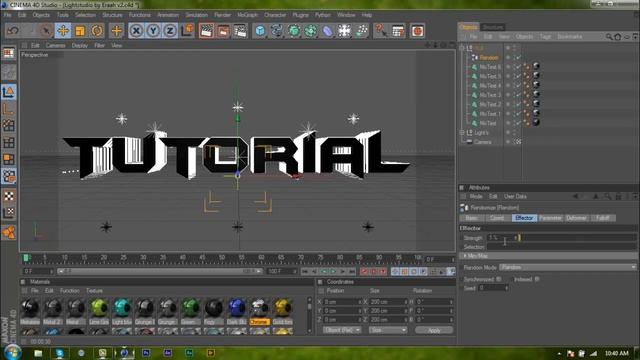
Task: Toggle the Z axis lock
Action: [x=170, y=31]
